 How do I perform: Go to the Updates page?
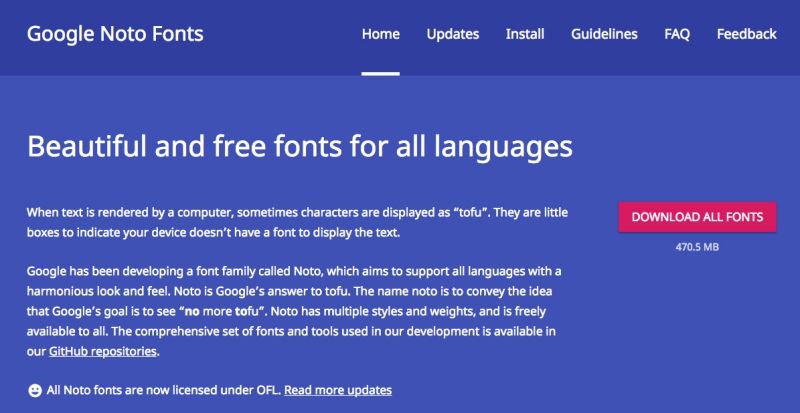click(453, 34)
